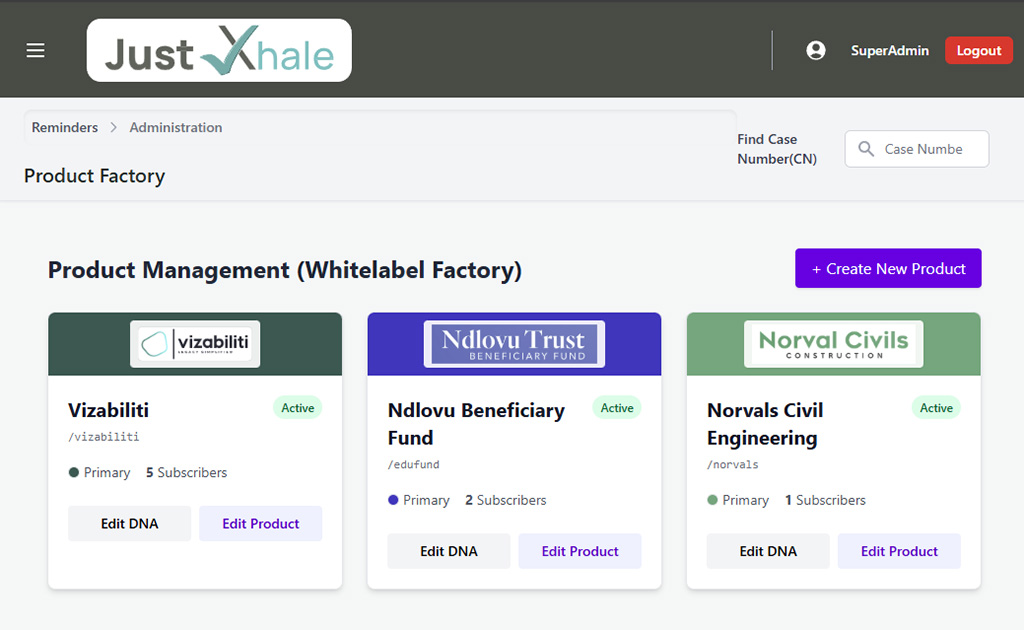Click the SuperAdmin username
The height and width of the screenshot is (630, 1024).
[x=889, y=50]
